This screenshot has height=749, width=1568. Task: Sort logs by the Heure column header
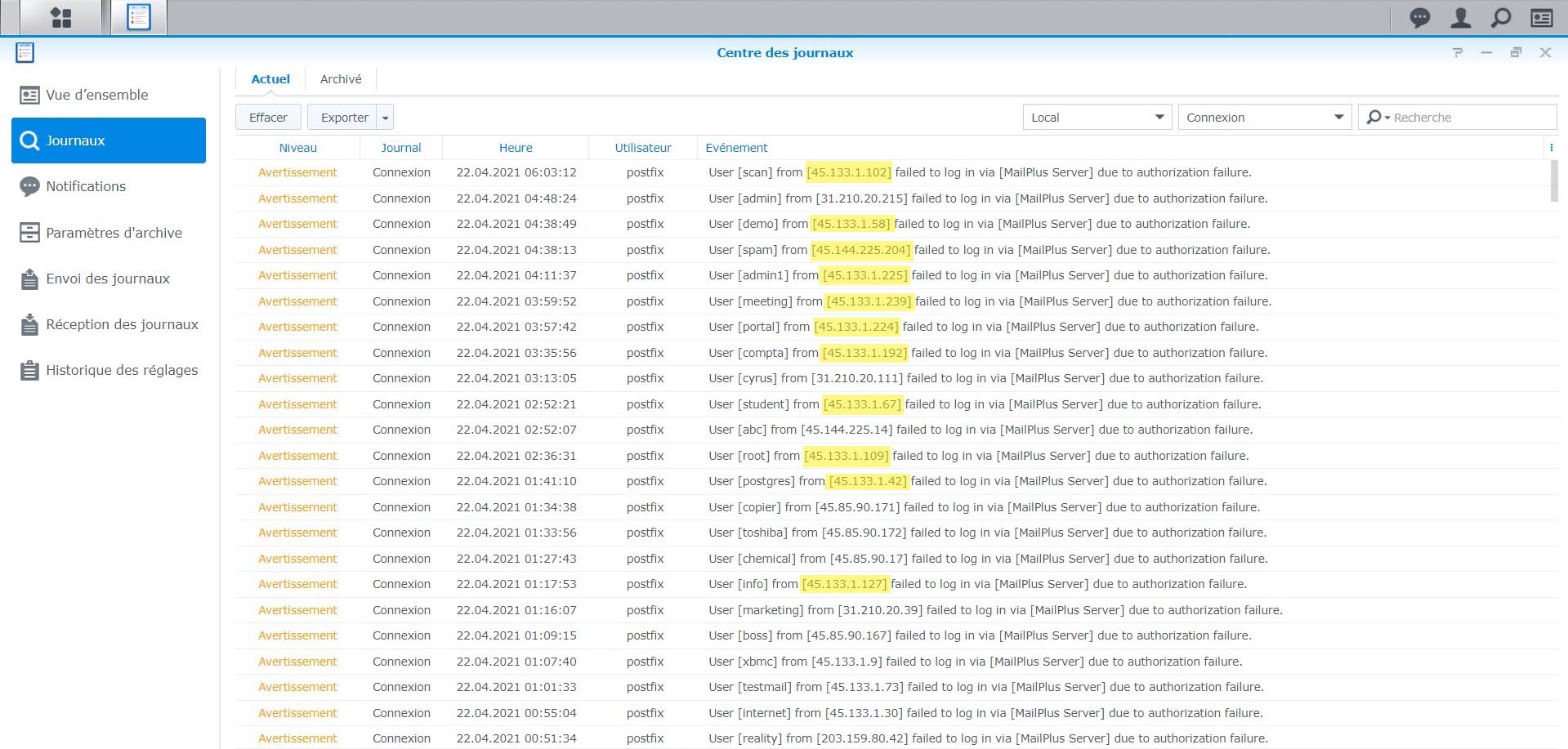click(x=516, y=148)
